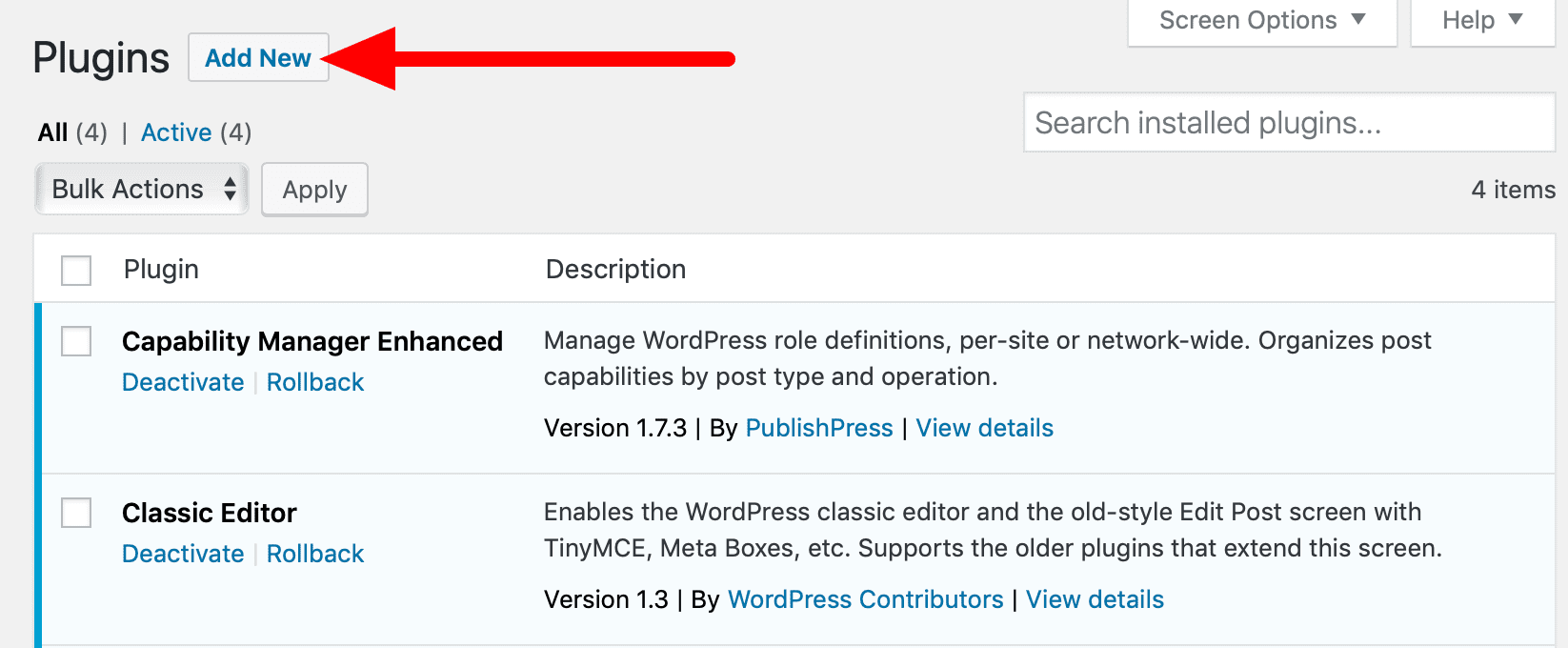Check the Capability Manager Enhanced checkbox
The height and width of the screenshot is (648, 1568).
[76, 341]
